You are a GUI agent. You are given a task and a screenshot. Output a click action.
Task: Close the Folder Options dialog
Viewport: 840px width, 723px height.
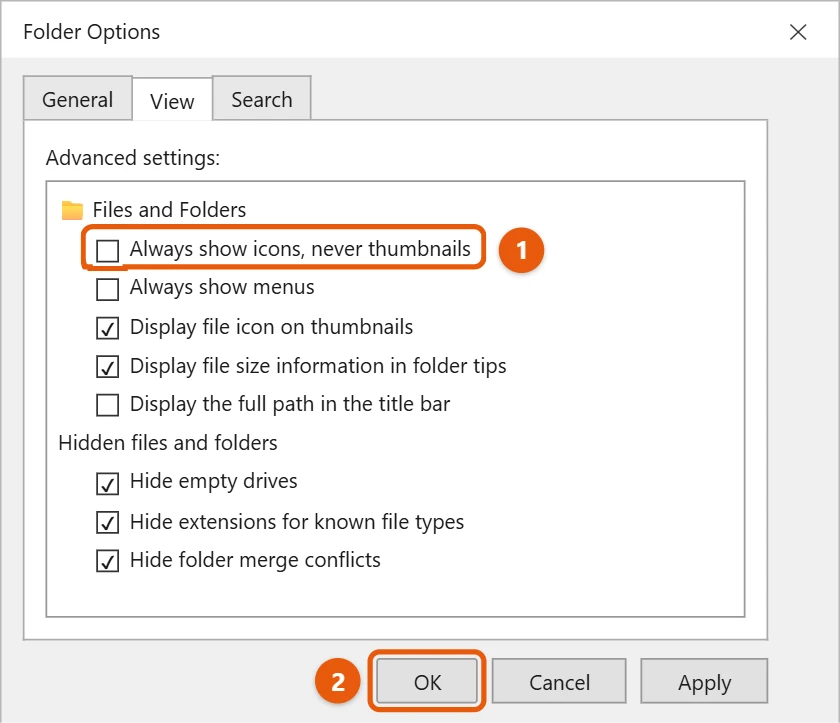[x=798, y=32]
